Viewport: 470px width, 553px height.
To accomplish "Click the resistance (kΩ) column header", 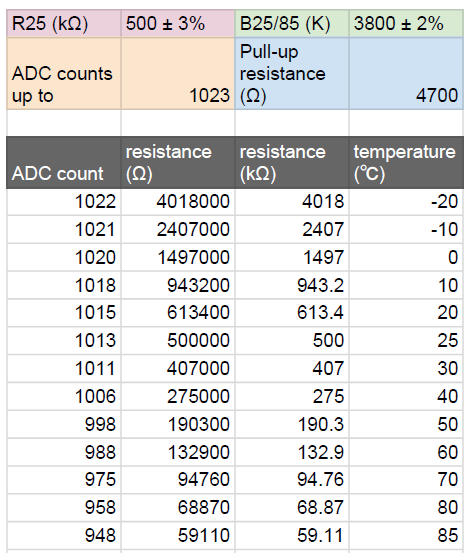I will tap(292, 162).
